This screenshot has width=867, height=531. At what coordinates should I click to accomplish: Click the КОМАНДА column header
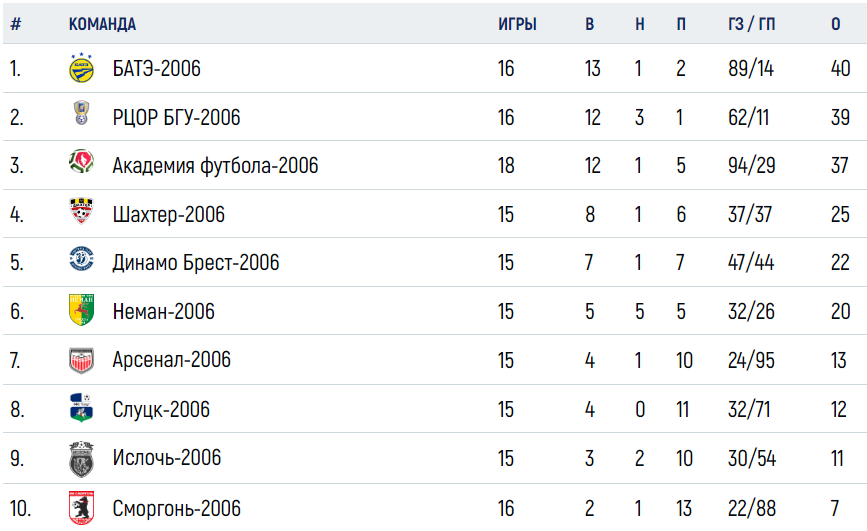point(102,24)
